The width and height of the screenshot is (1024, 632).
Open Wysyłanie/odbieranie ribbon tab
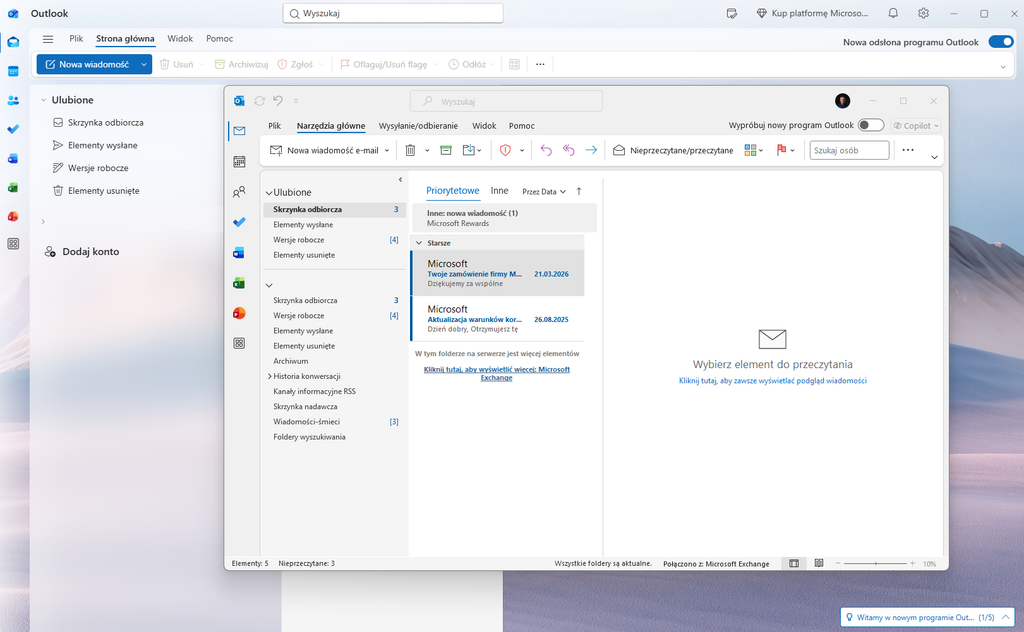coord(418,126)
